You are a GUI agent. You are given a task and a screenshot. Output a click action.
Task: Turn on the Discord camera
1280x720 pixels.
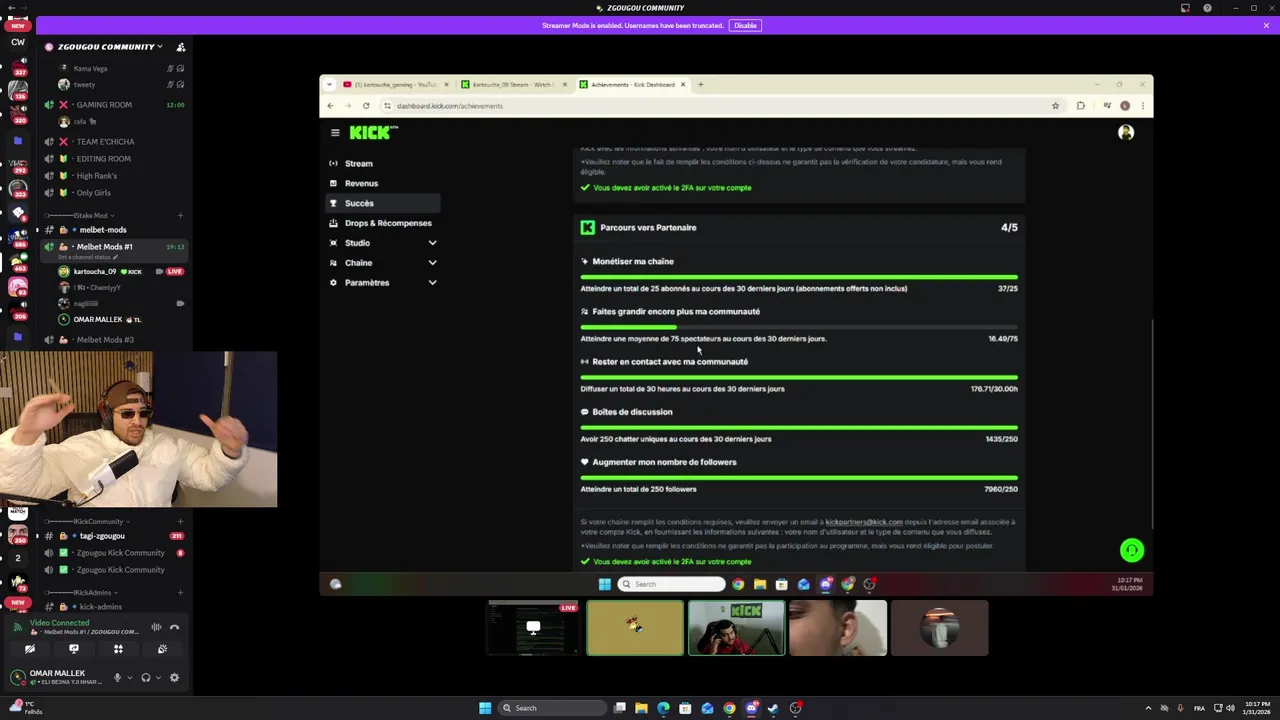pos(30,649)
